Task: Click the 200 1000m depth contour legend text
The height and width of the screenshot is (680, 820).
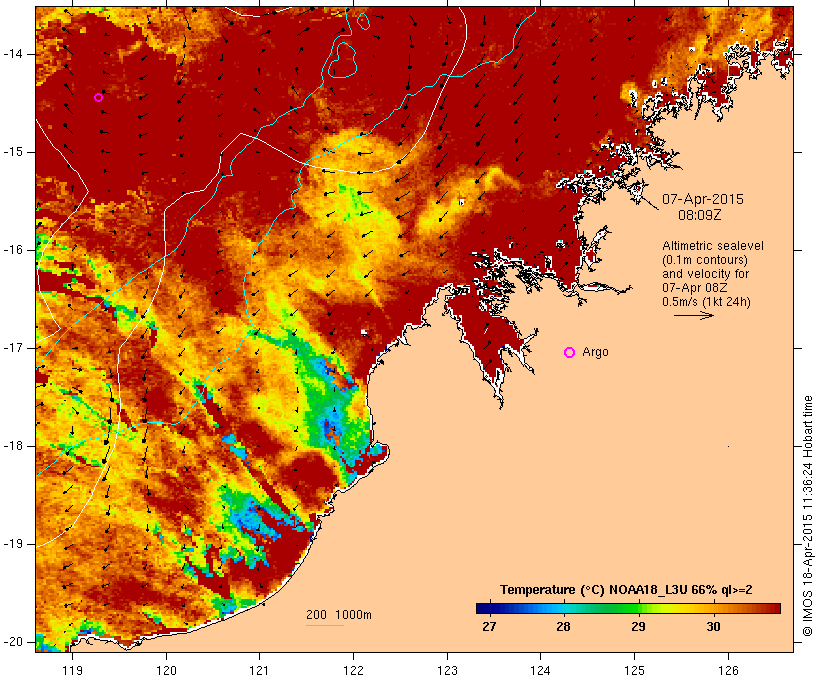Action: click(x=339, y=615)
